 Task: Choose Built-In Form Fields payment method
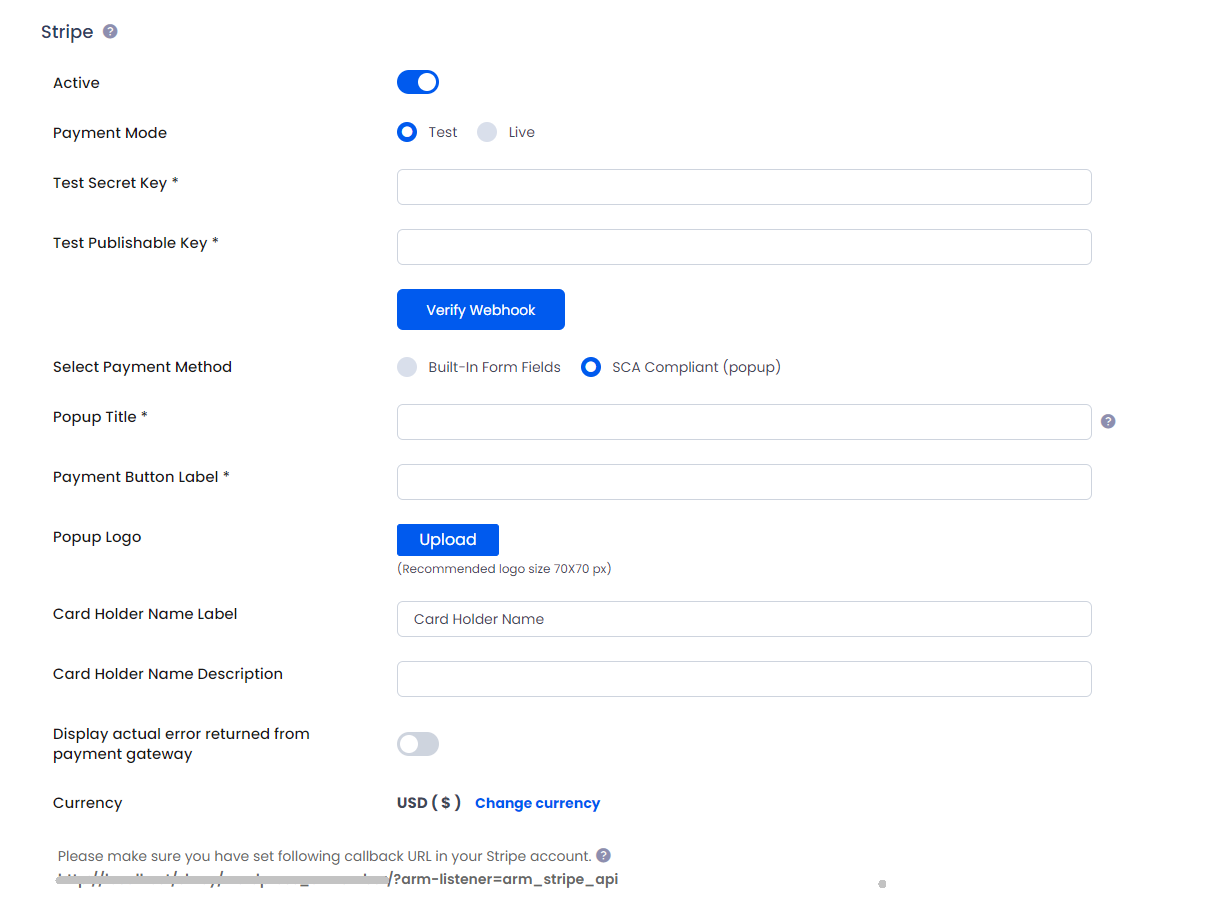pyautogui.click(x=407, y=367)
